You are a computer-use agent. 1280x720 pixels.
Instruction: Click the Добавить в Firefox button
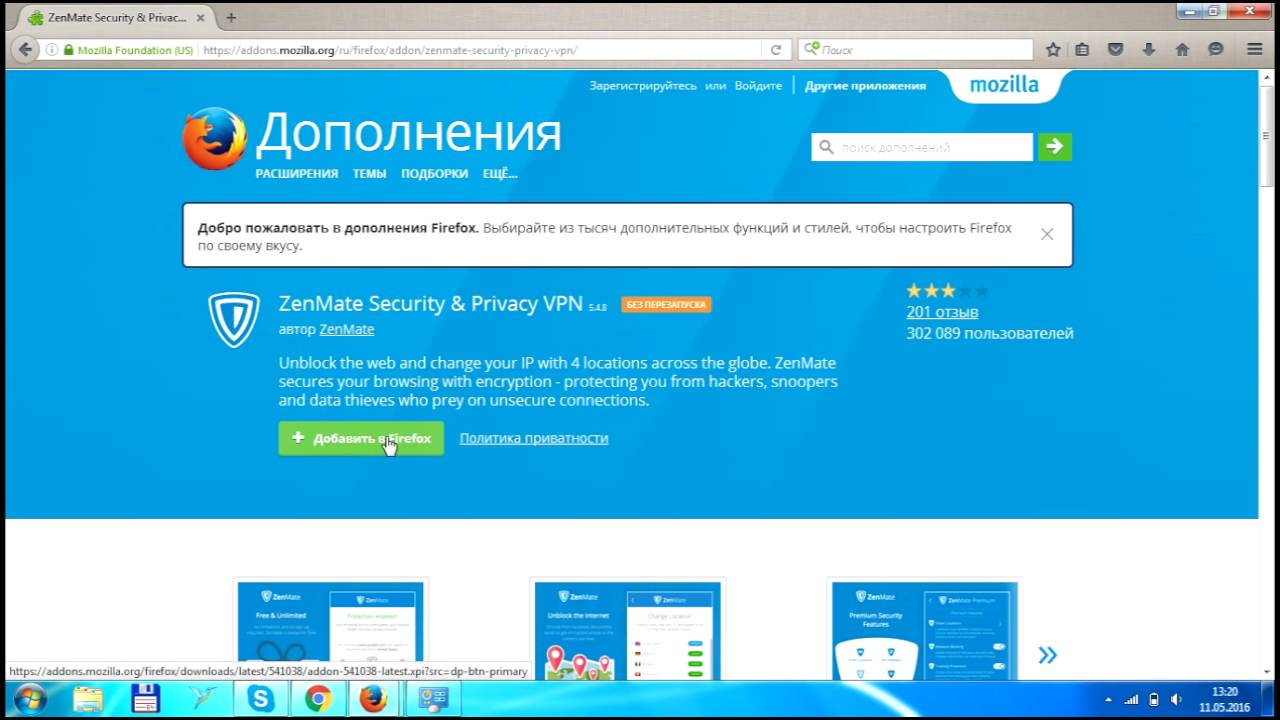click(361, 438)
